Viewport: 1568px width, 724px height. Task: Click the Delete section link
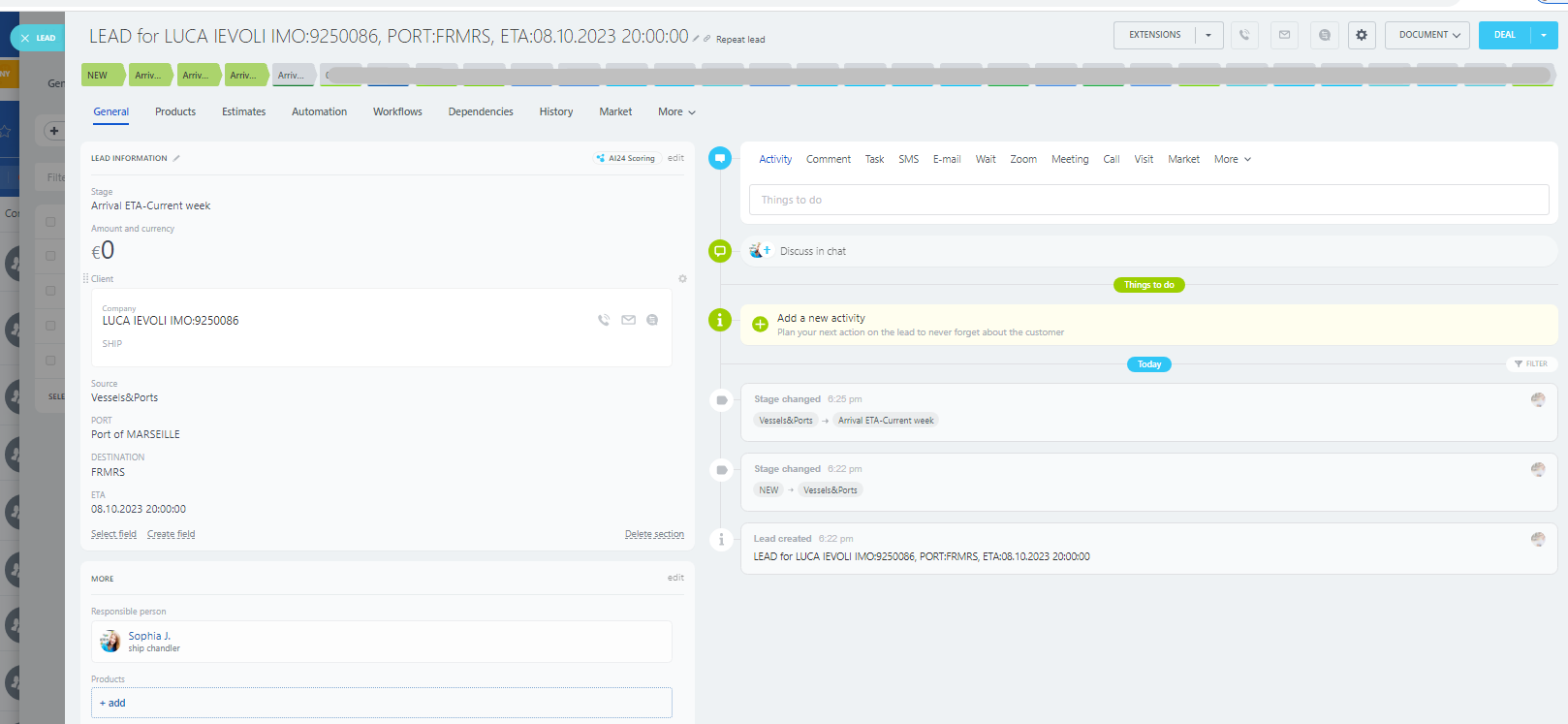tap(654, 534)
